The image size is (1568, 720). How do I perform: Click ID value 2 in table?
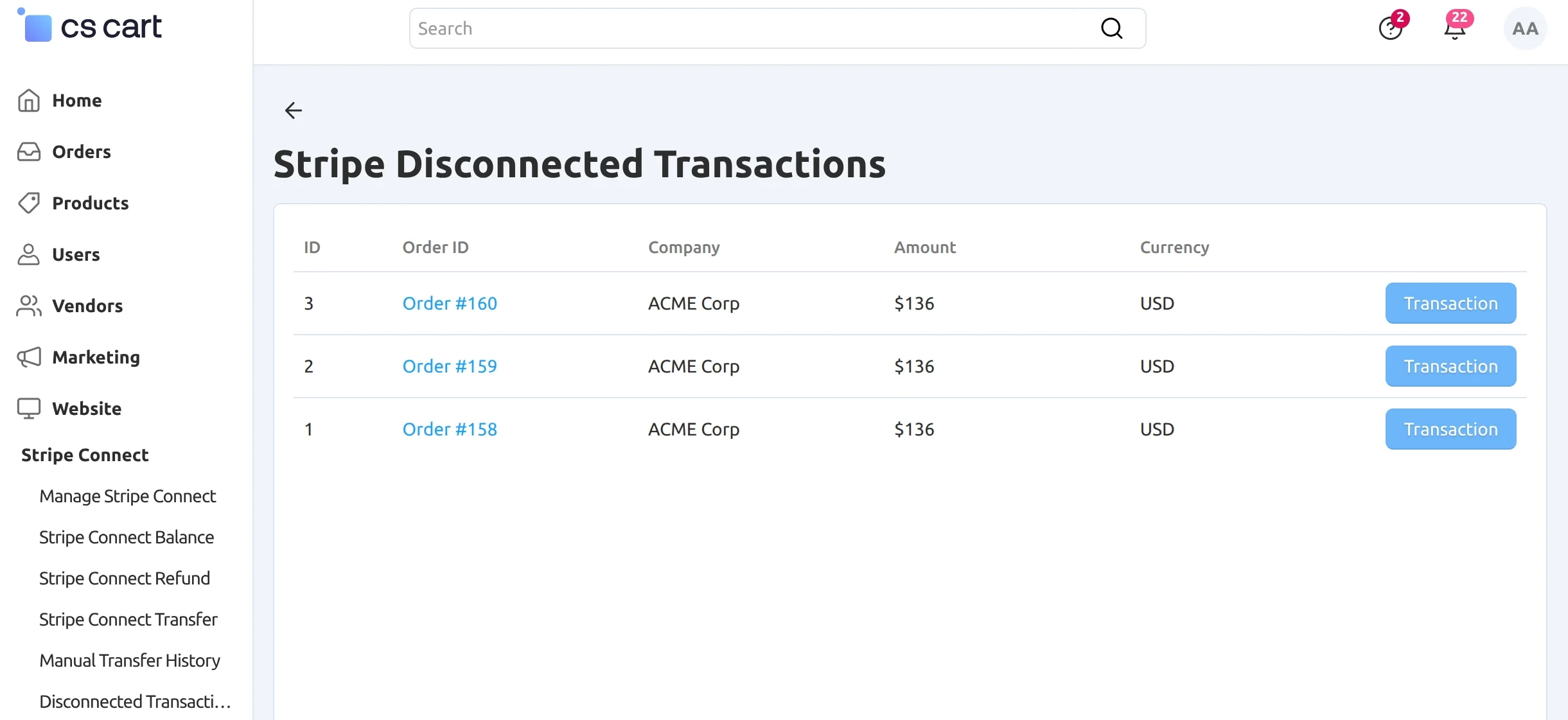tap(309, 366)
